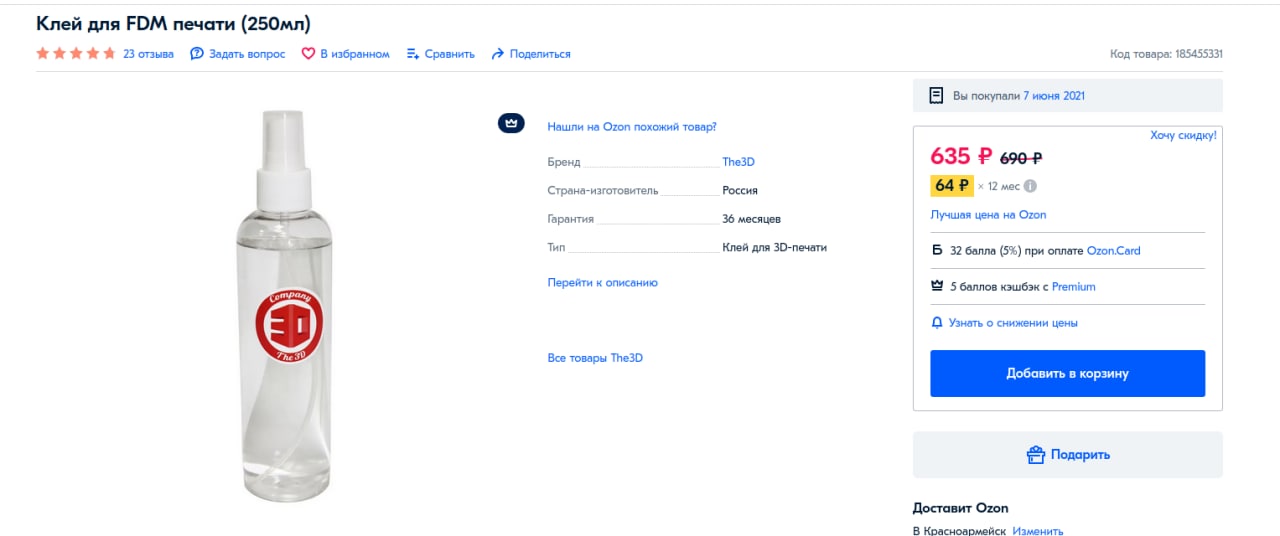This screenshot has width=1280, height=536.
Task: Click the Доставит Ozon heading
Action: 961,508
